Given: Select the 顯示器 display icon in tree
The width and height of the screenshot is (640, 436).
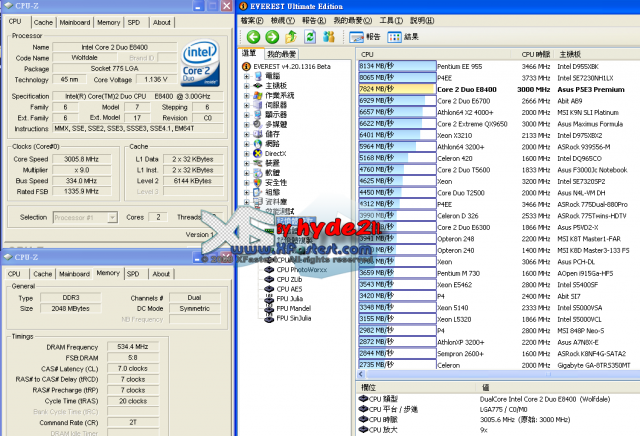Looking at the screenshot, I should tap(258, 115).
